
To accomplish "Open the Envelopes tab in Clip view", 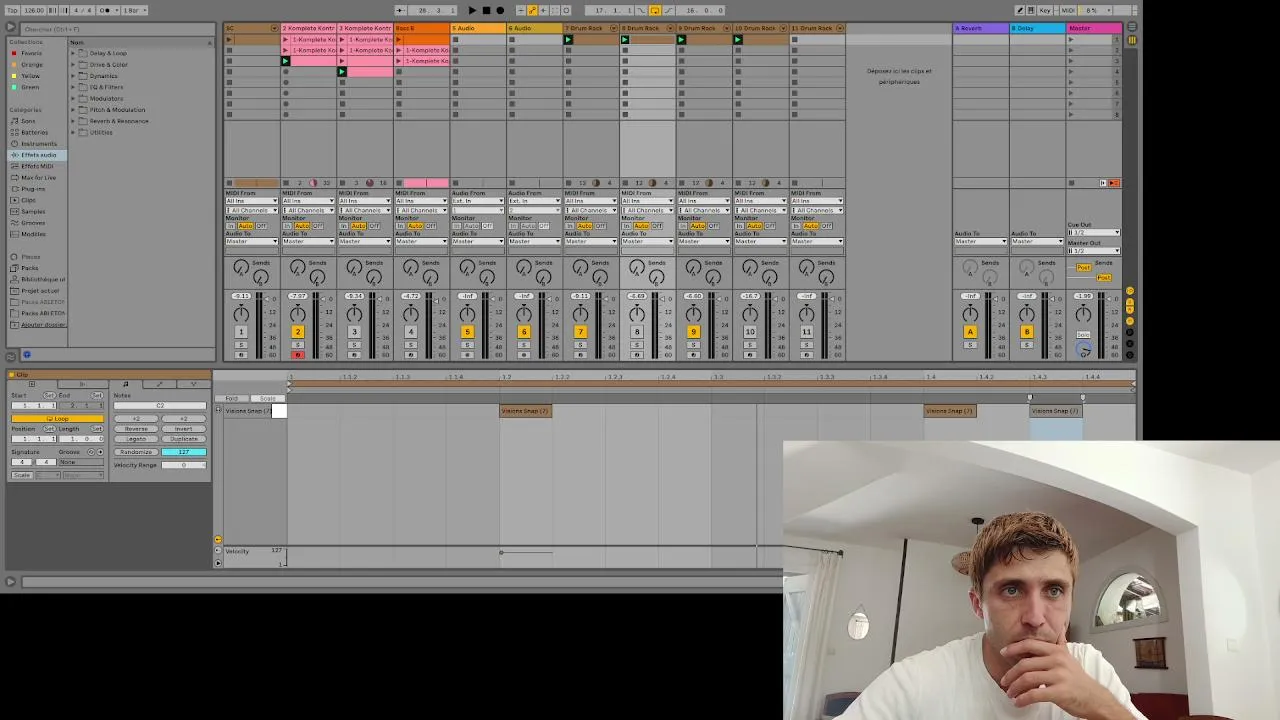I will tap(159, 384).
